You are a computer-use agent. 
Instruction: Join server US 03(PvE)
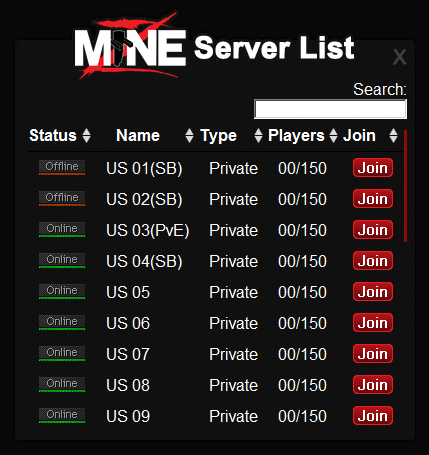pos(373,230)
